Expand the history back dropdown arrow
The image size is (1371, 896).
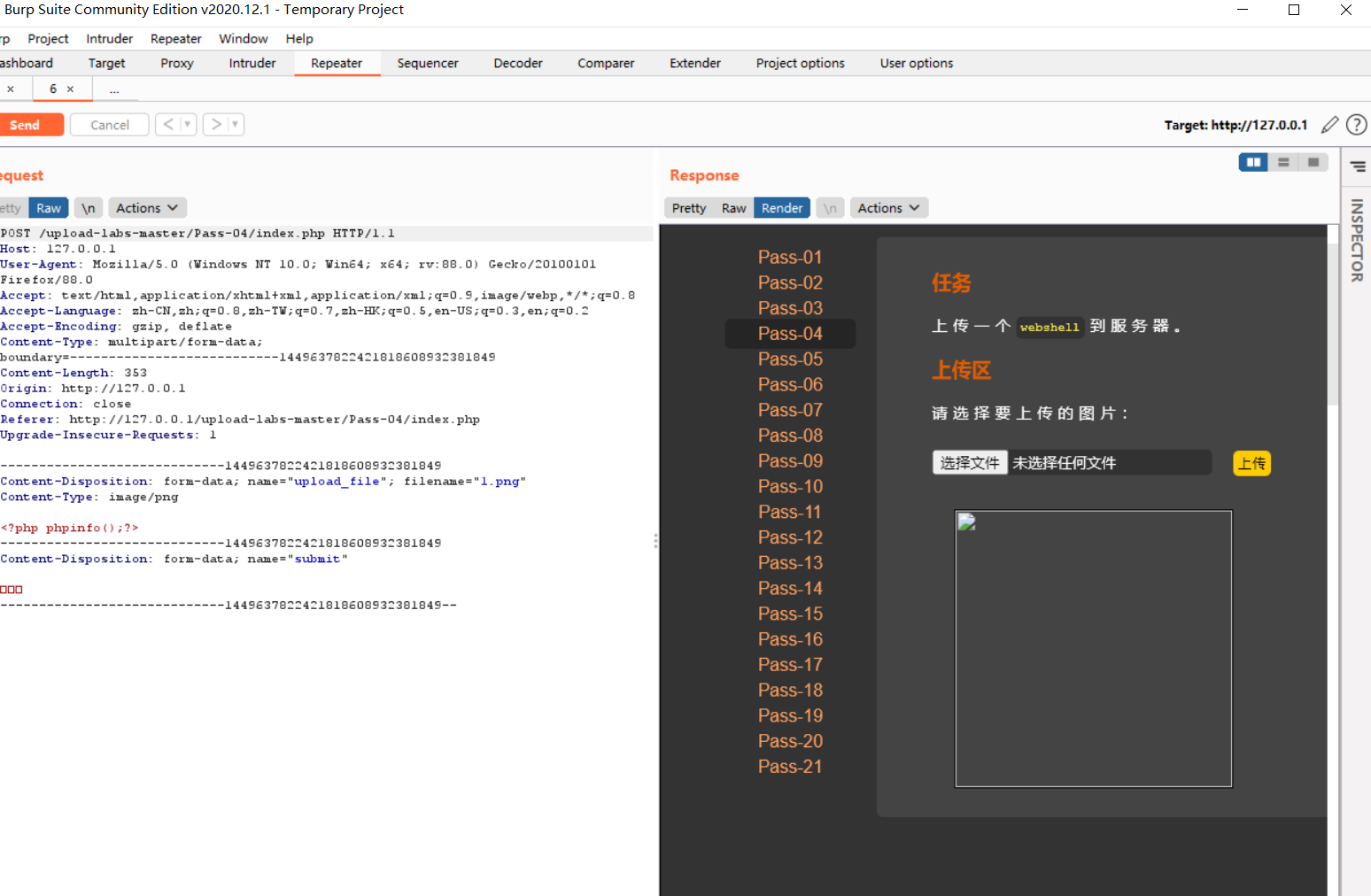(187, 125)
